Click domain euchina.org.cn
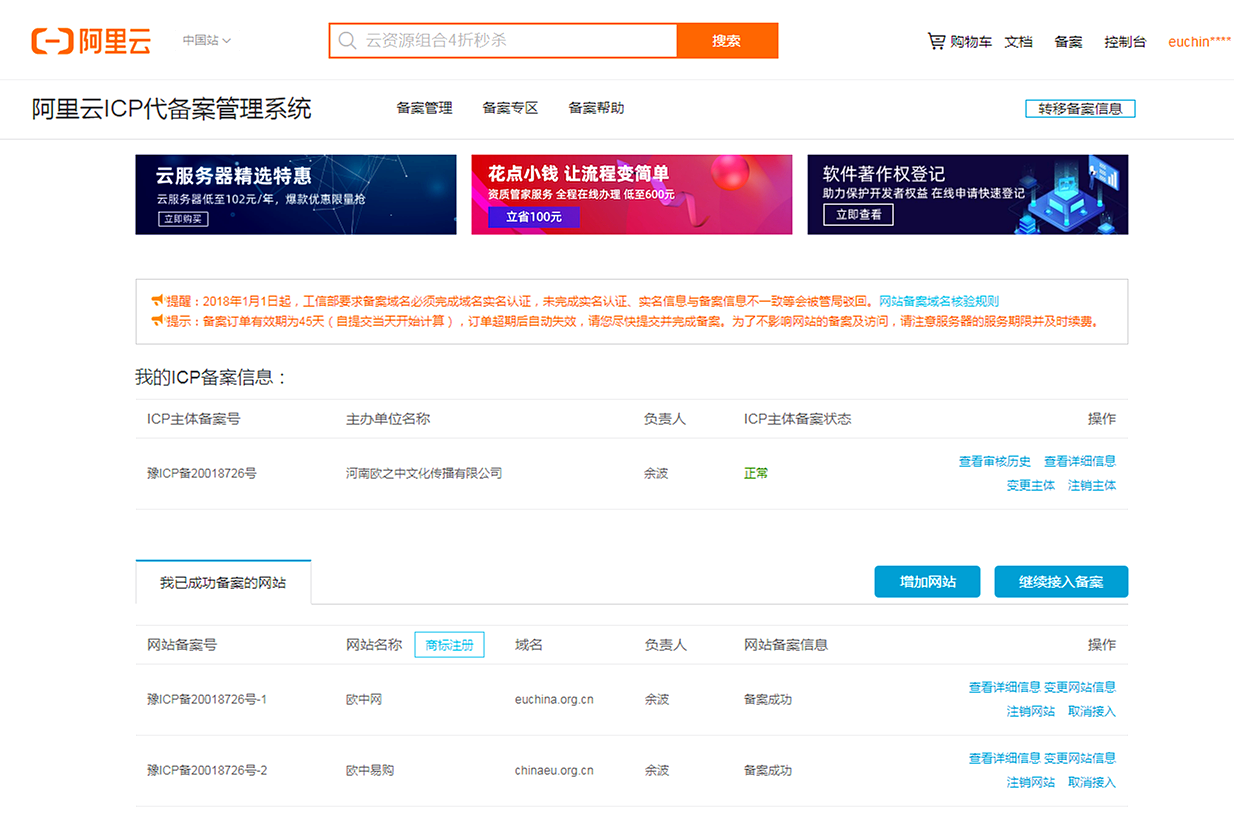 554,700
